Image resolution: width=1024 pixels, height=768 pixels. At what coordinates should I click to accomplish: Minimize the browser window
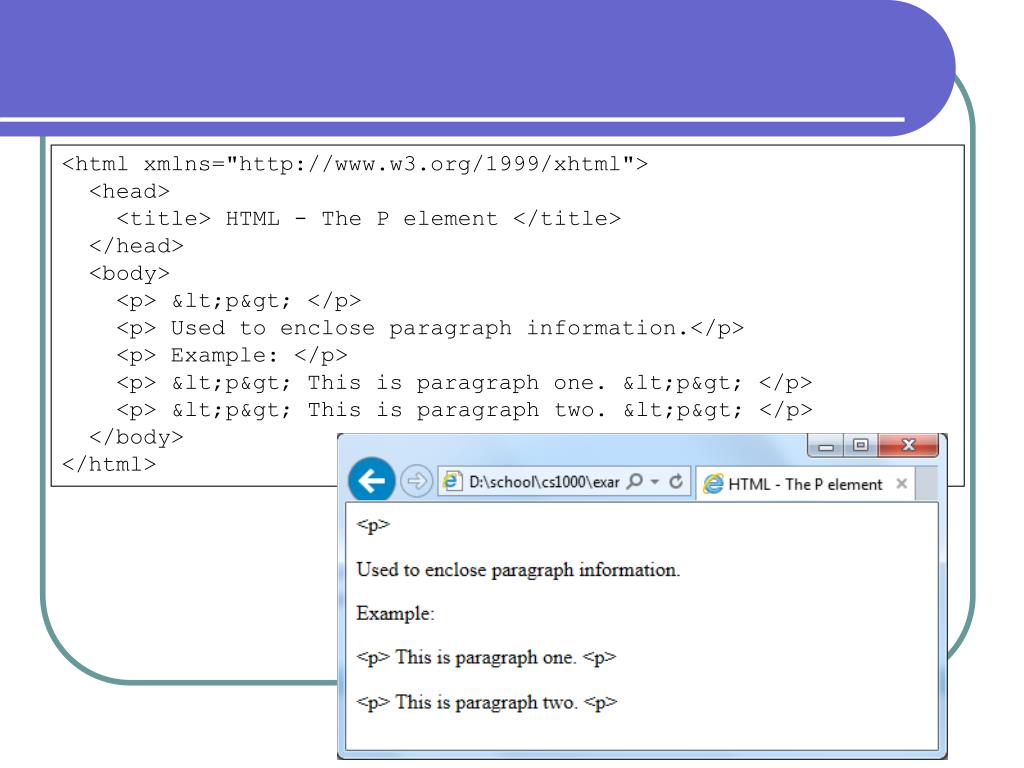(825, 445)
